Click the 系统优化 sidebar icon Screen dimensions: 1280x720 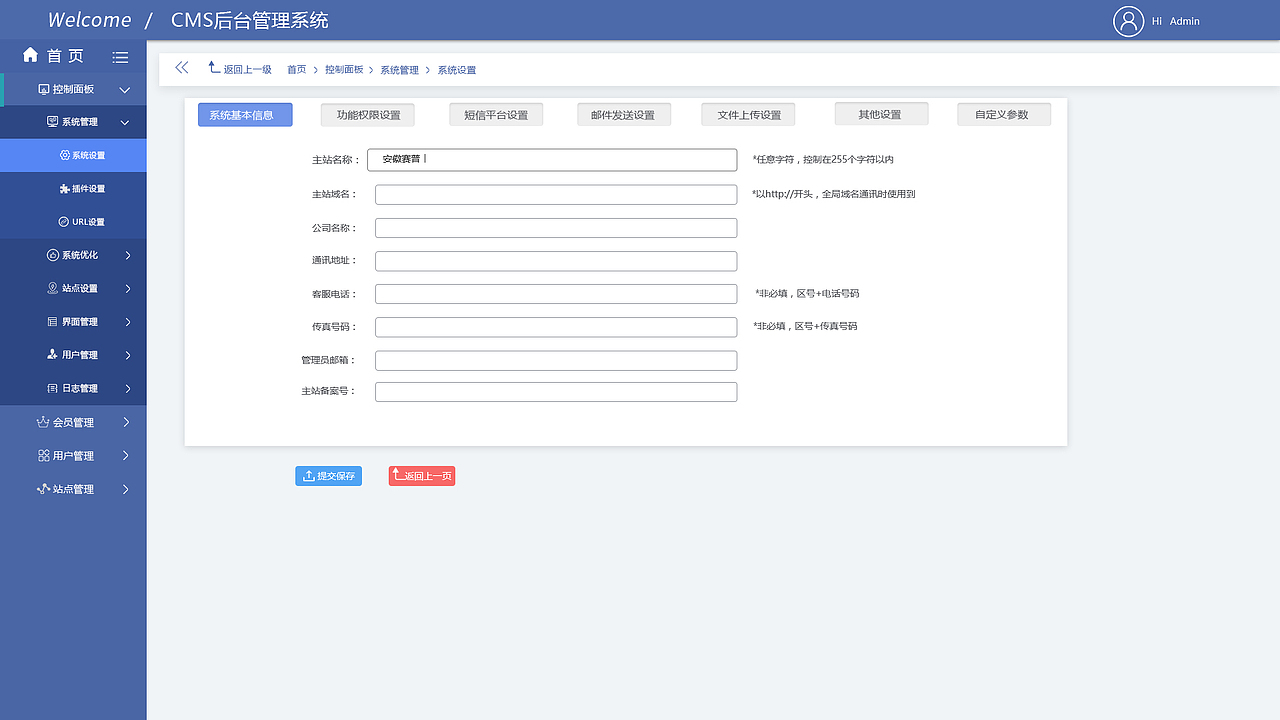(53, 255)
